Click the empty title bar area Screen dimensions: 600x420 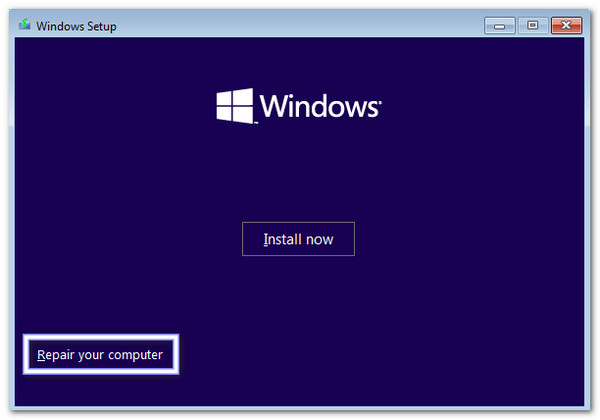(300, 26)
